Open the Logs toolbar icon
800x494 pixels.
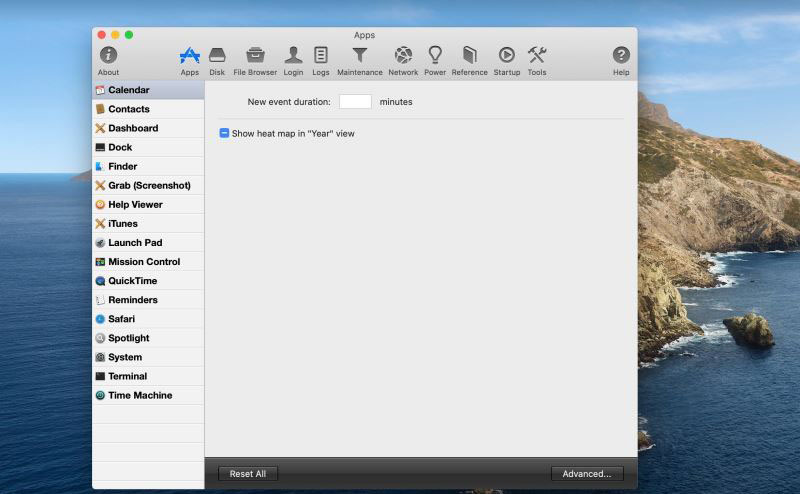pos(320,56)
